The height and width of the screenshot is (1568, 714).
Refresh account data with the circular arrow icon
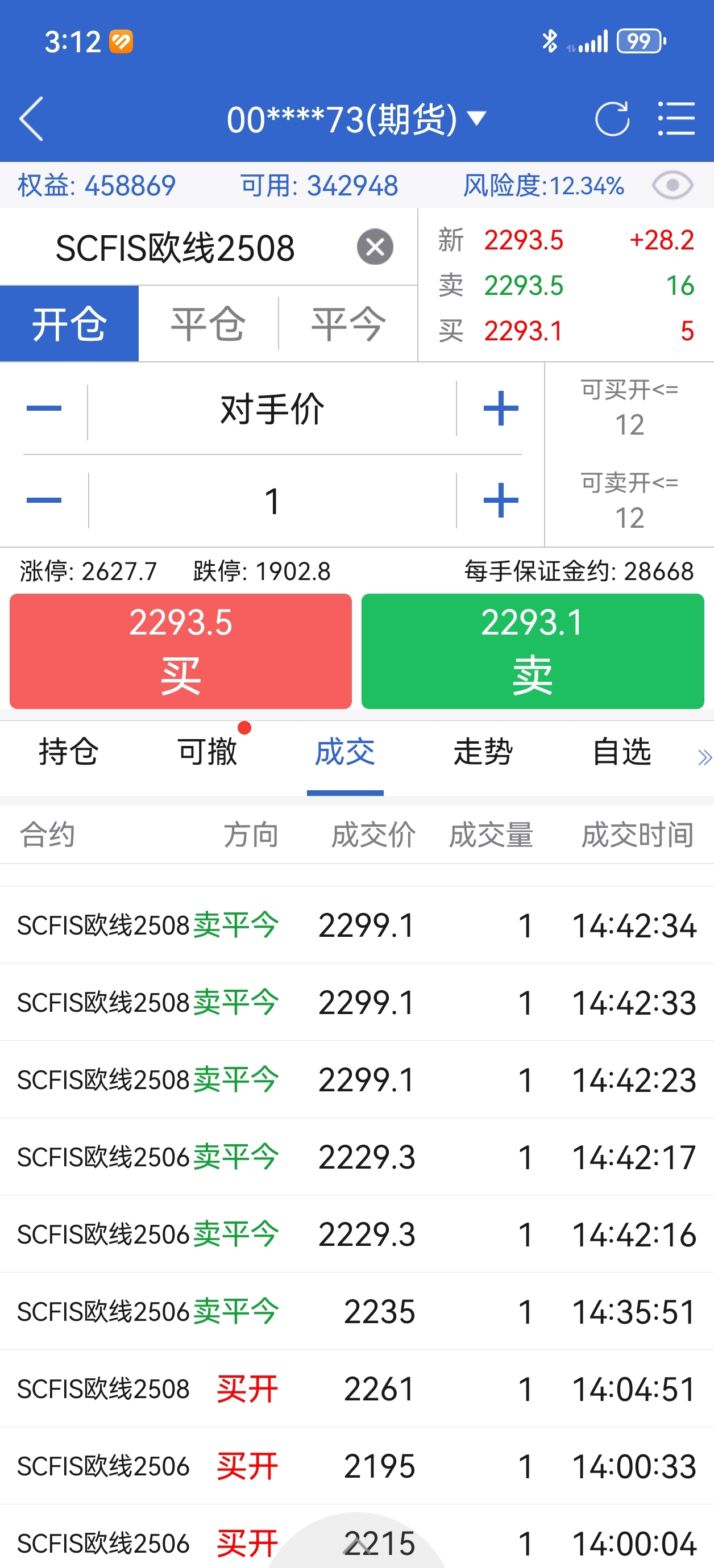pos(612,118)
